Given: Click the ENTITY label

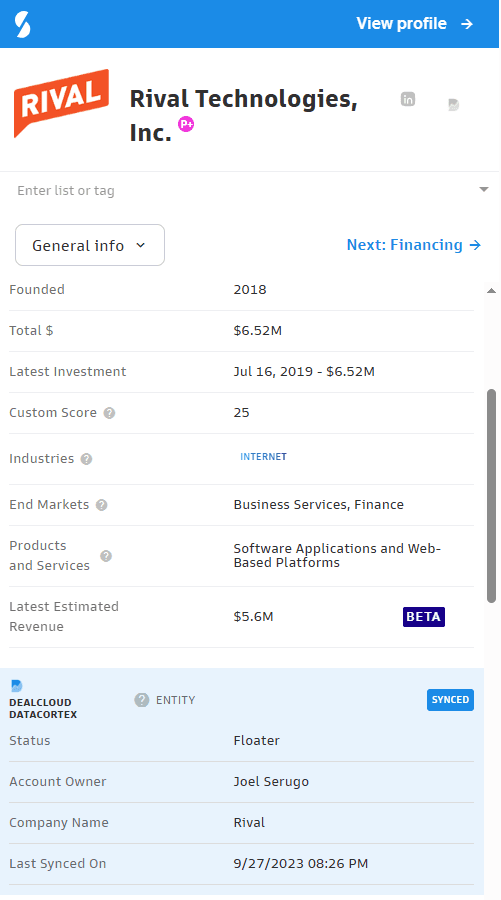Looking at the screenshot, I should (176, 700).
